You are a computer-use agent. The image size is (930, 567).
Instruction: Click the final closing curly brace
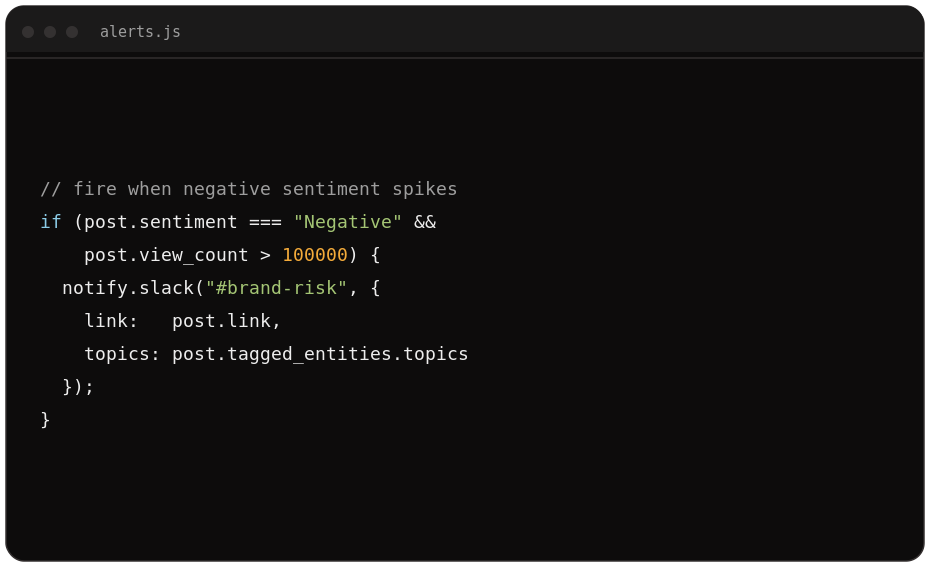pyautogui.click(x=45, y=420)
